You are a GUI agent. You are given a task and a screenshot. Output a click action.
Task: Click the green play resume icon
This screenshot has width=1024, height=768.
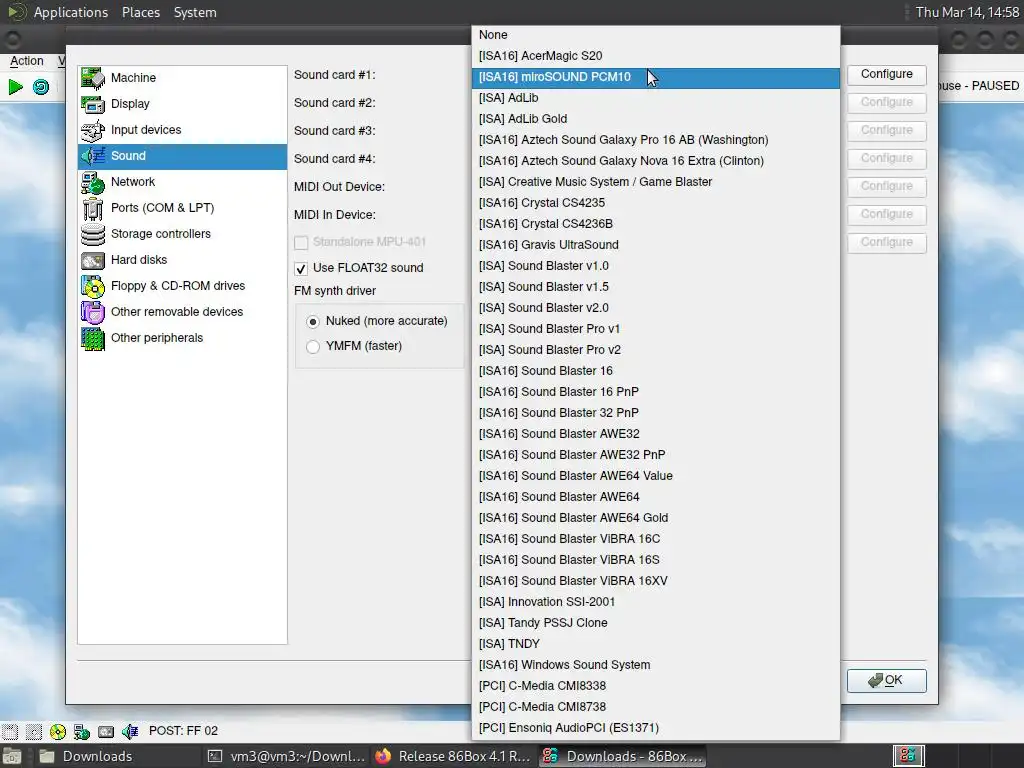16,87
